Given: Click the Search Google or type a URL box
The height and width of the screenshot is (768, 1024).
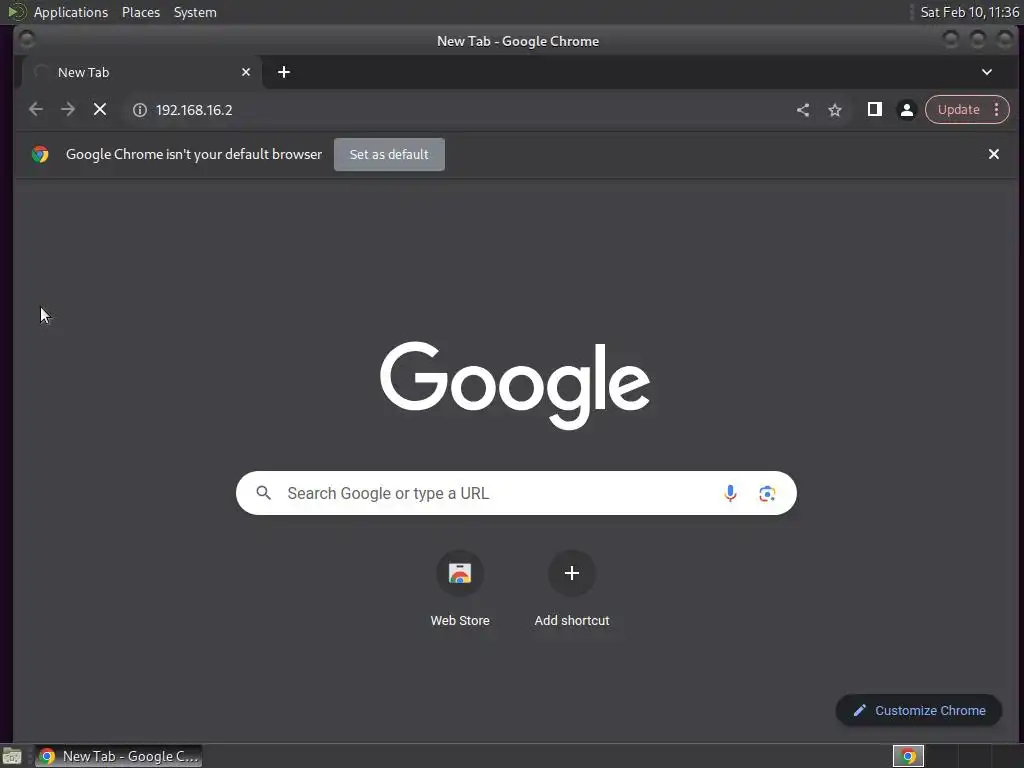Looking at the screenshot, I should [x=516, y=493].
